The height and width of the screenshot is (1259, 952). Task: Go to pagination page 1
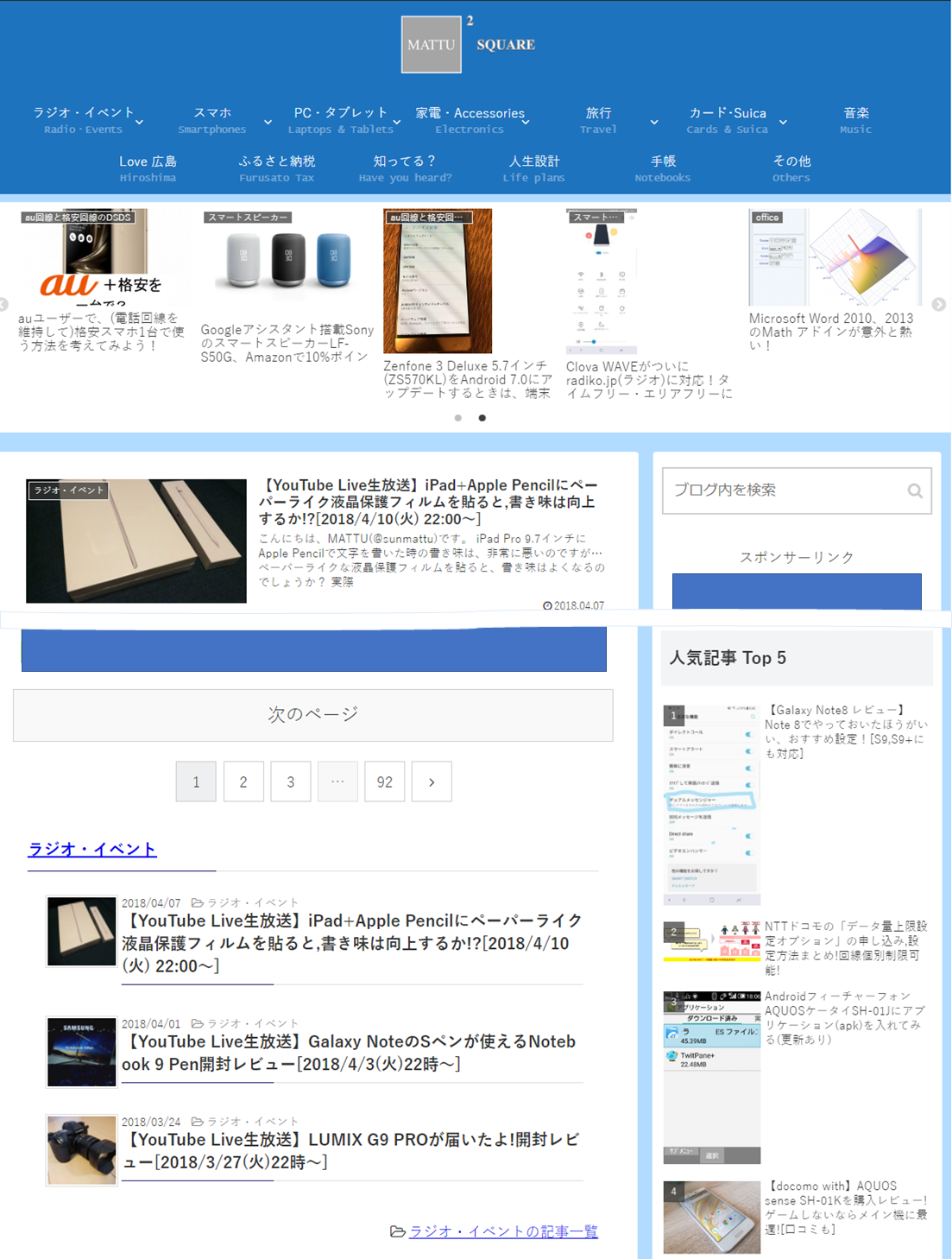(196, 781)
